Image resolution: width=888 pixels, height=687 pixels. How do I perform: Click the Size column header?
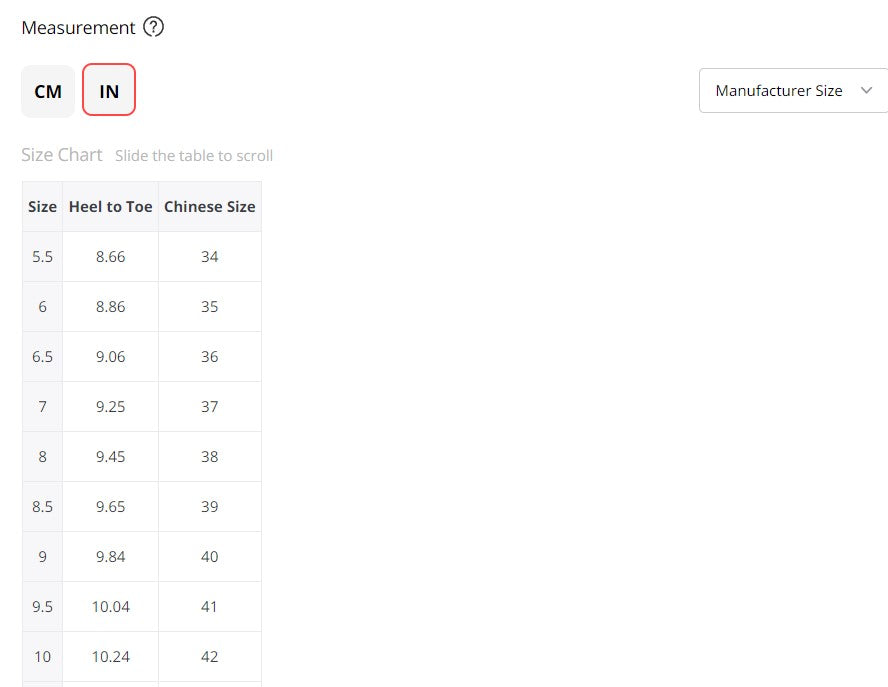pos(42,207)
